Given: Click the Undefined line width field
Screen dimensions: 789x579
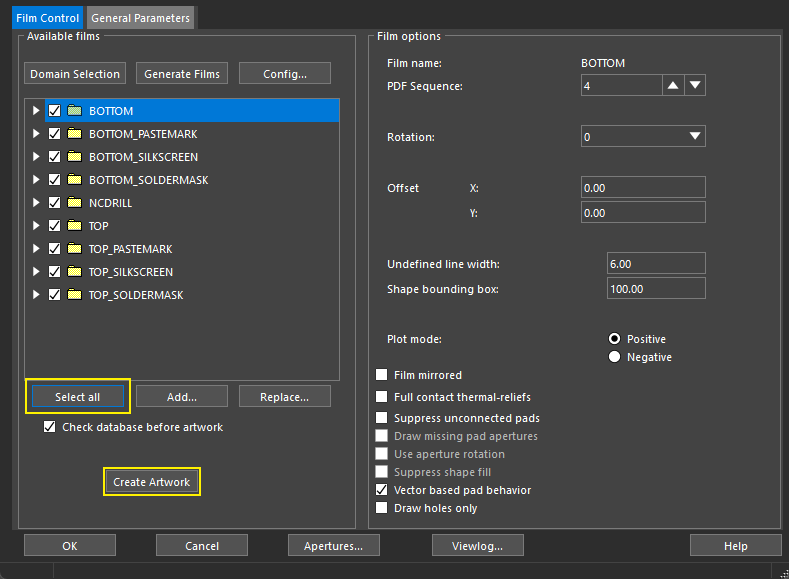Looking at the screenshot, I should point(656,264).
